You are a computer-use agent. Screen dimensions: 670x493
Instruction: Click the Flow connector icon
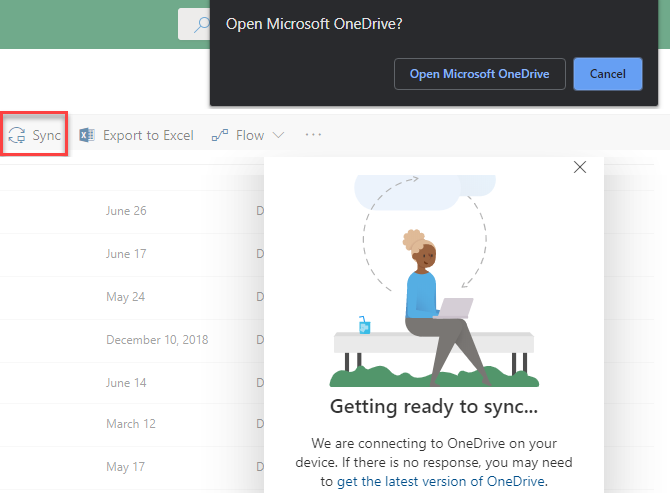point(220,135)
